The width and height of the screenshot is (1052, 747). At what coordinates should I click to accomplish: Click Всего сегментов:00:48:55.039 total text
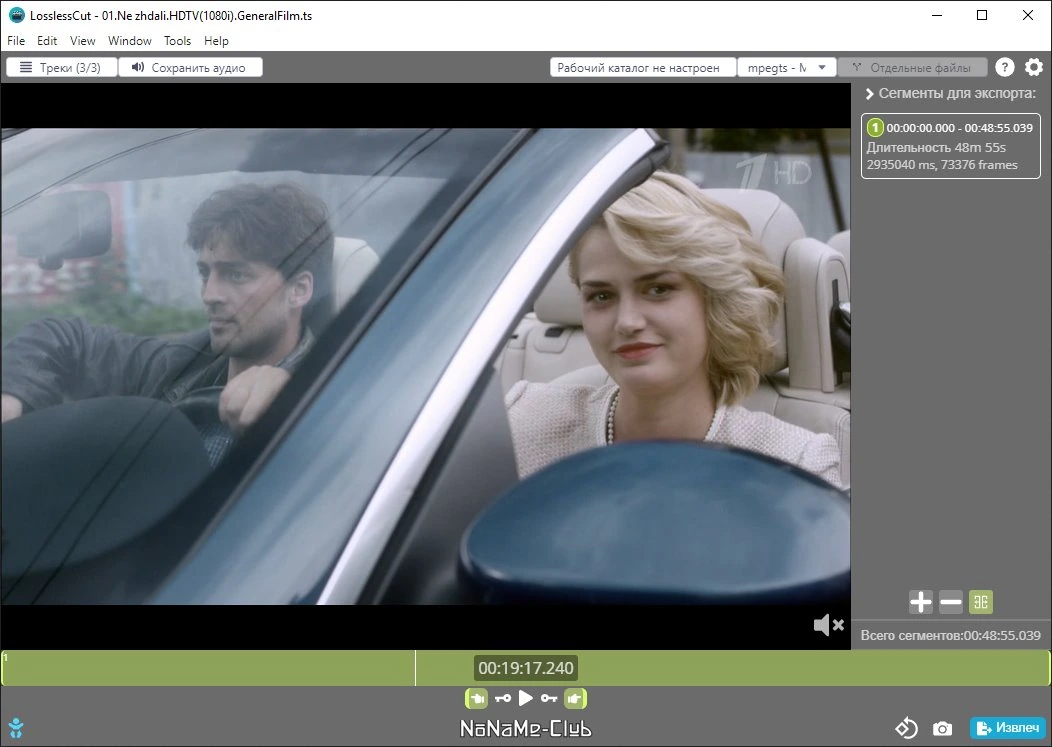[x=951, y=635]
